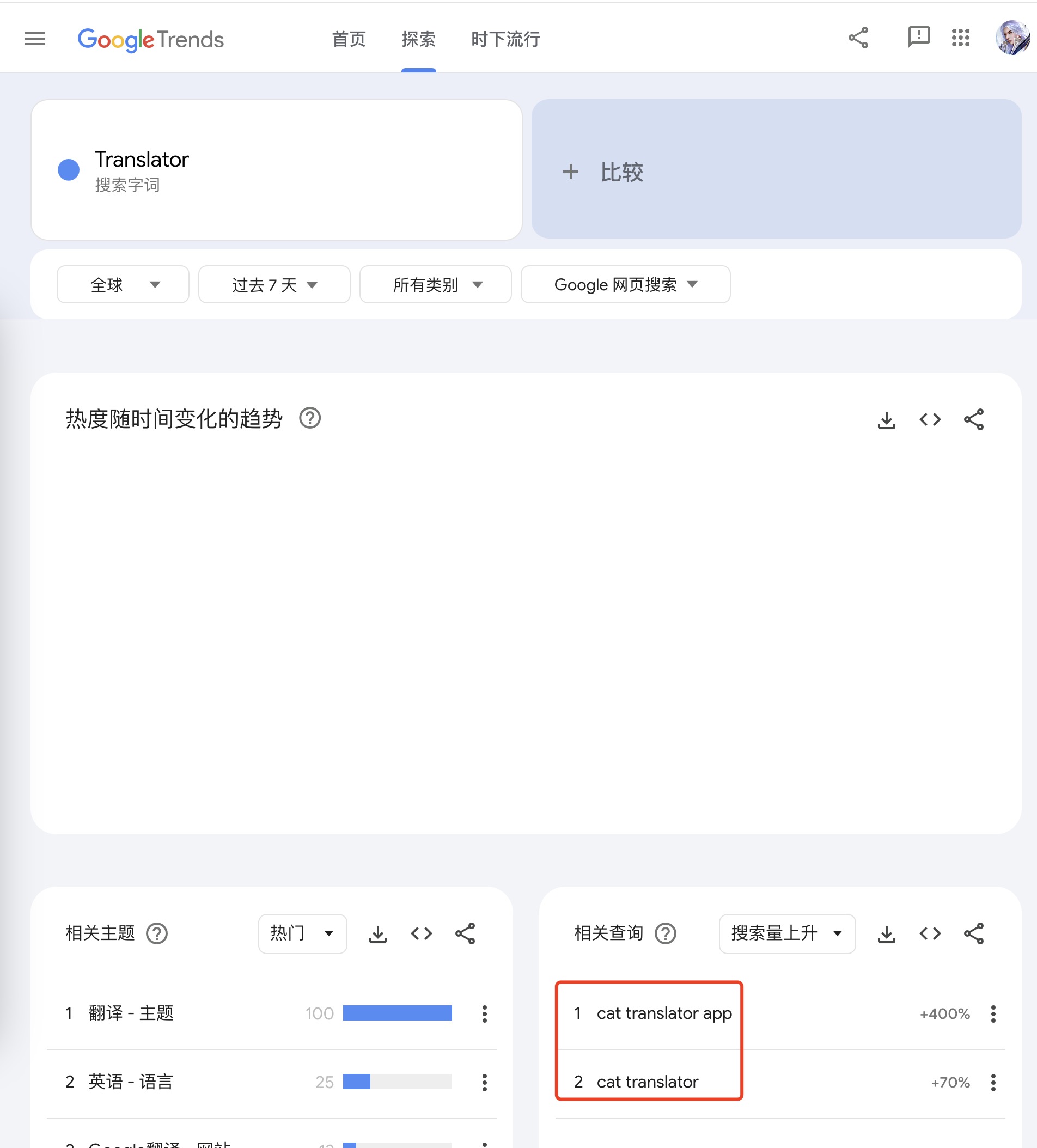1037x1148 pixels.
Task: Open the hamburger main menu
Action: pos(35,39)
